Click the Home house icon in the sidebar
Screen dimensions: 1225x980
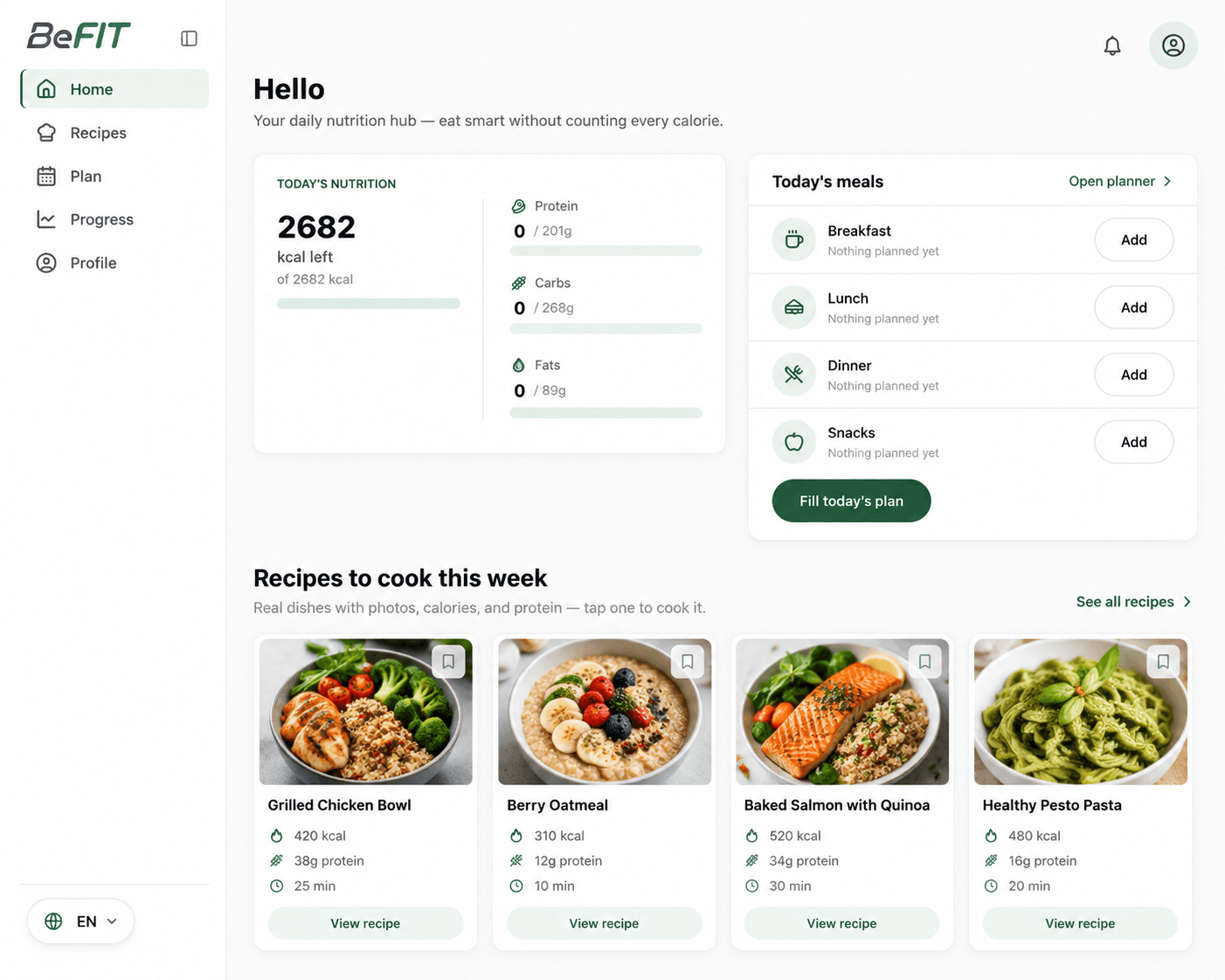(46, 89)
